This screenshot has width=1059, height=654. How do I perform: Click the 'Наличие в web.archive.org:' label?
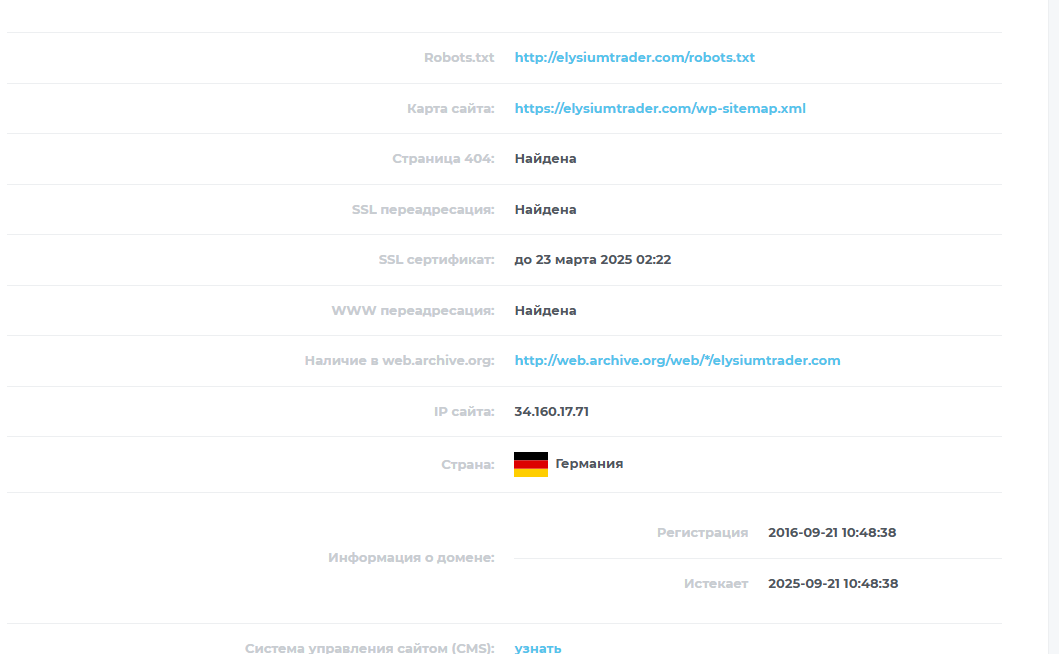click(399, 361)
